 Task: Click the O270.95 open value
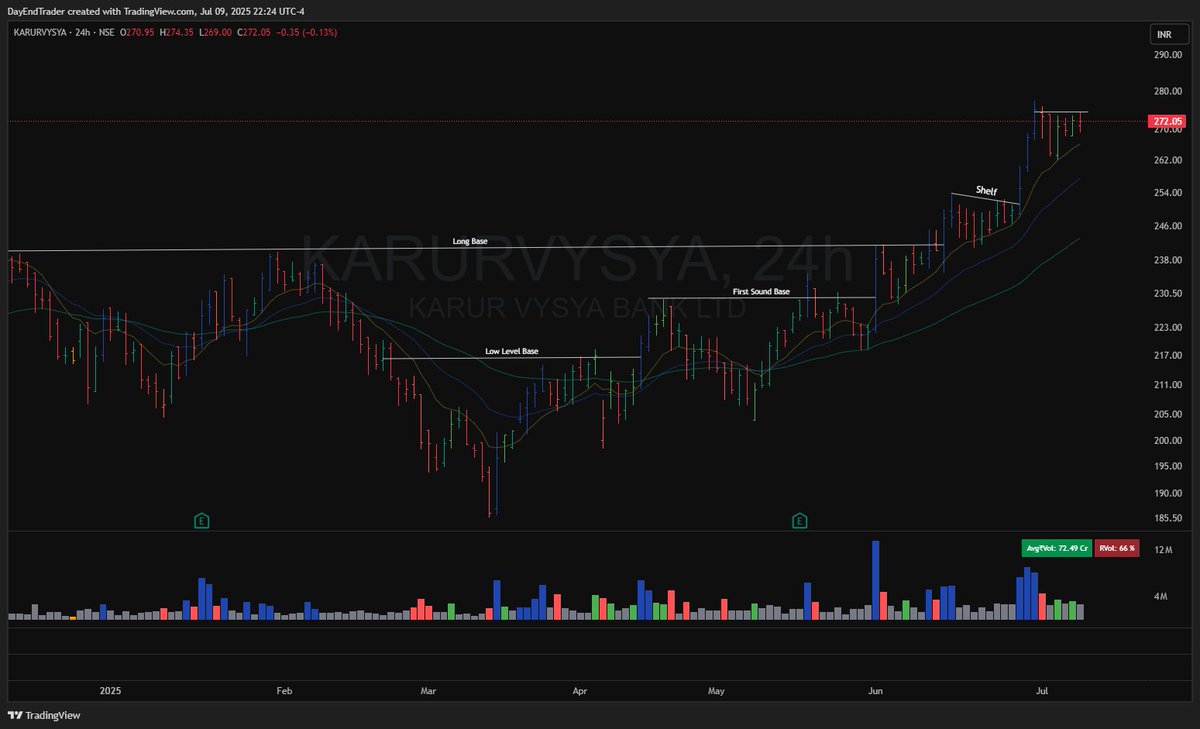point(139,33)
